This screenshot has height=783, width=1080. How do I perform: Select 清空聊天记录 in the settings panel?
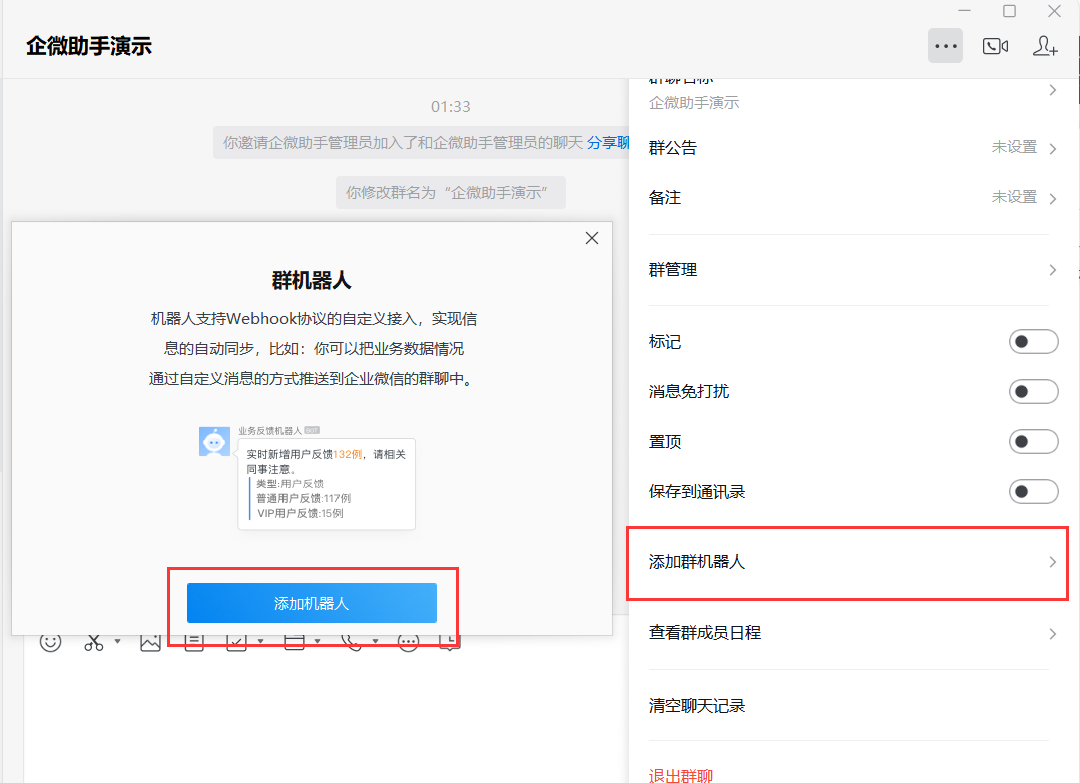[697, 706]
